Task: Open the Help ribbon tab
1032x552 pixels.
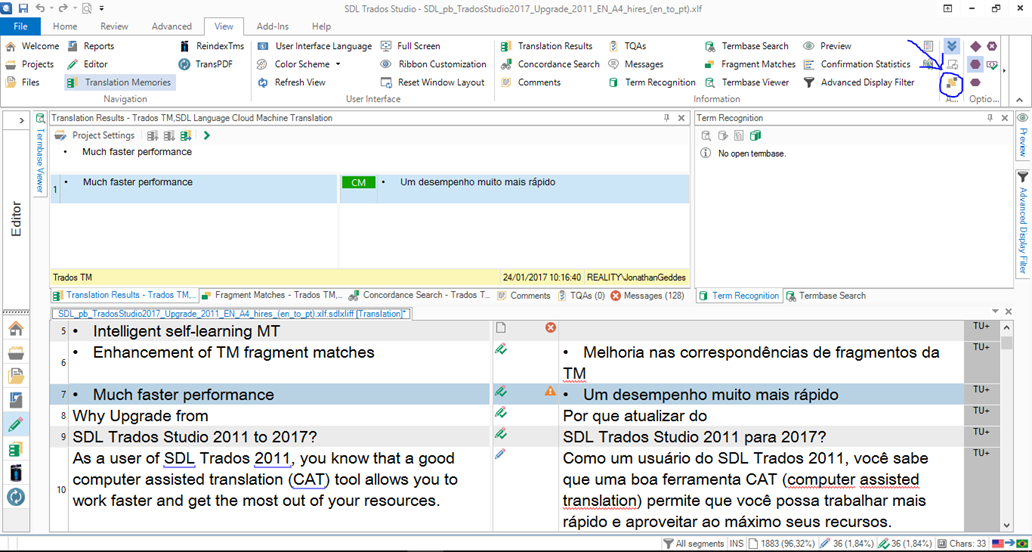Action: pyautogui.click(x=321, y=26)
